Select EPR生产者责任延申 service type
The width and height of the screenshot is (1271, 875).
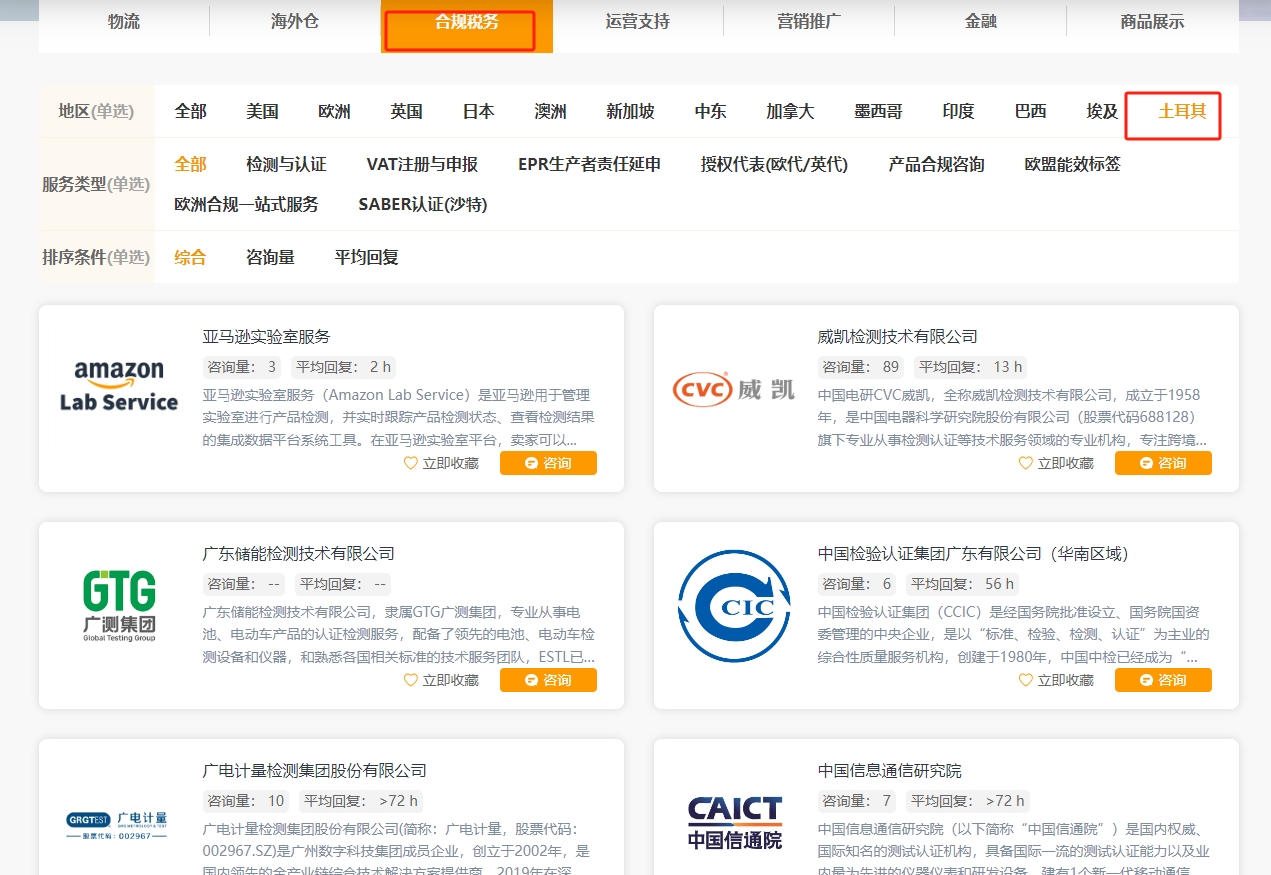coord(589,164)
